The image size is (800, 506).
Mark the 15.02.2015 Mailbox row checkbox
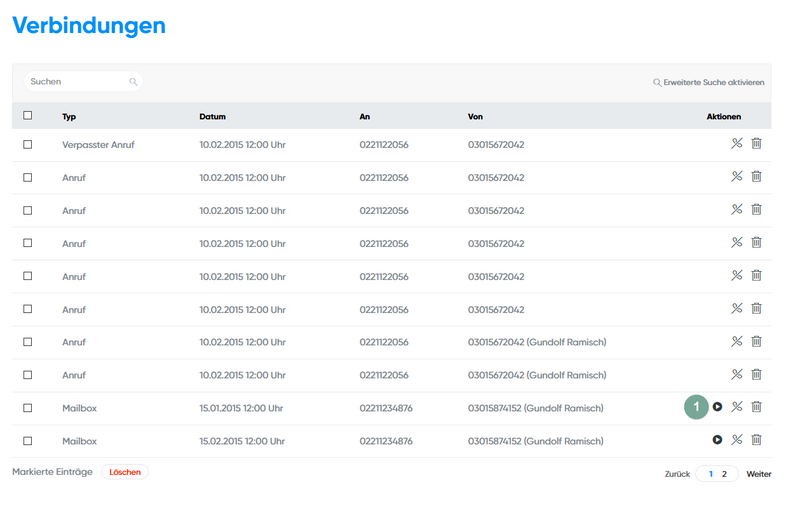coord(28,441)
